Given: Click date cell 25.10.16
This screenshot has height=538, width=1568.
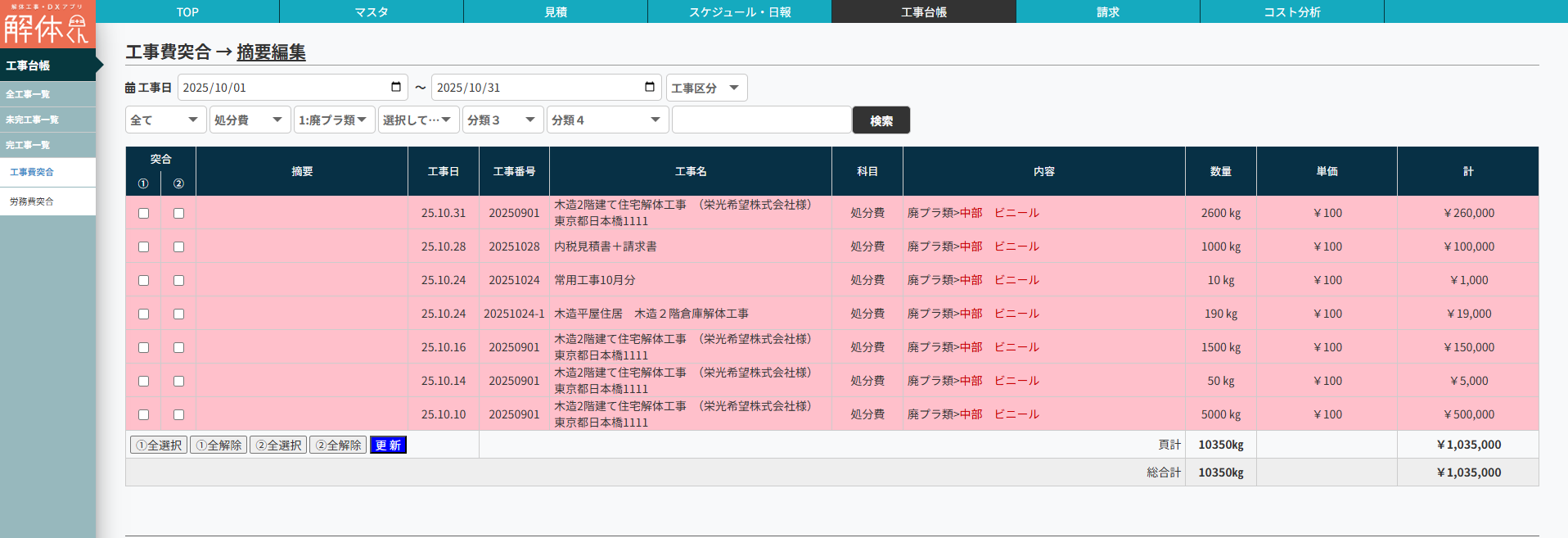Looking at the screenshot, I should point(444,347).
